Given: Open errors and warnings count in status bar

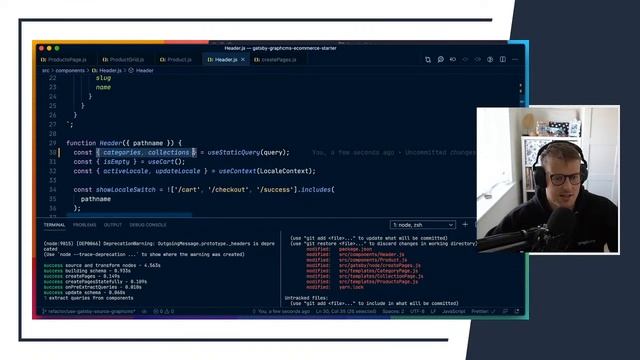Looking at the screenshot, I should (163, 311).
